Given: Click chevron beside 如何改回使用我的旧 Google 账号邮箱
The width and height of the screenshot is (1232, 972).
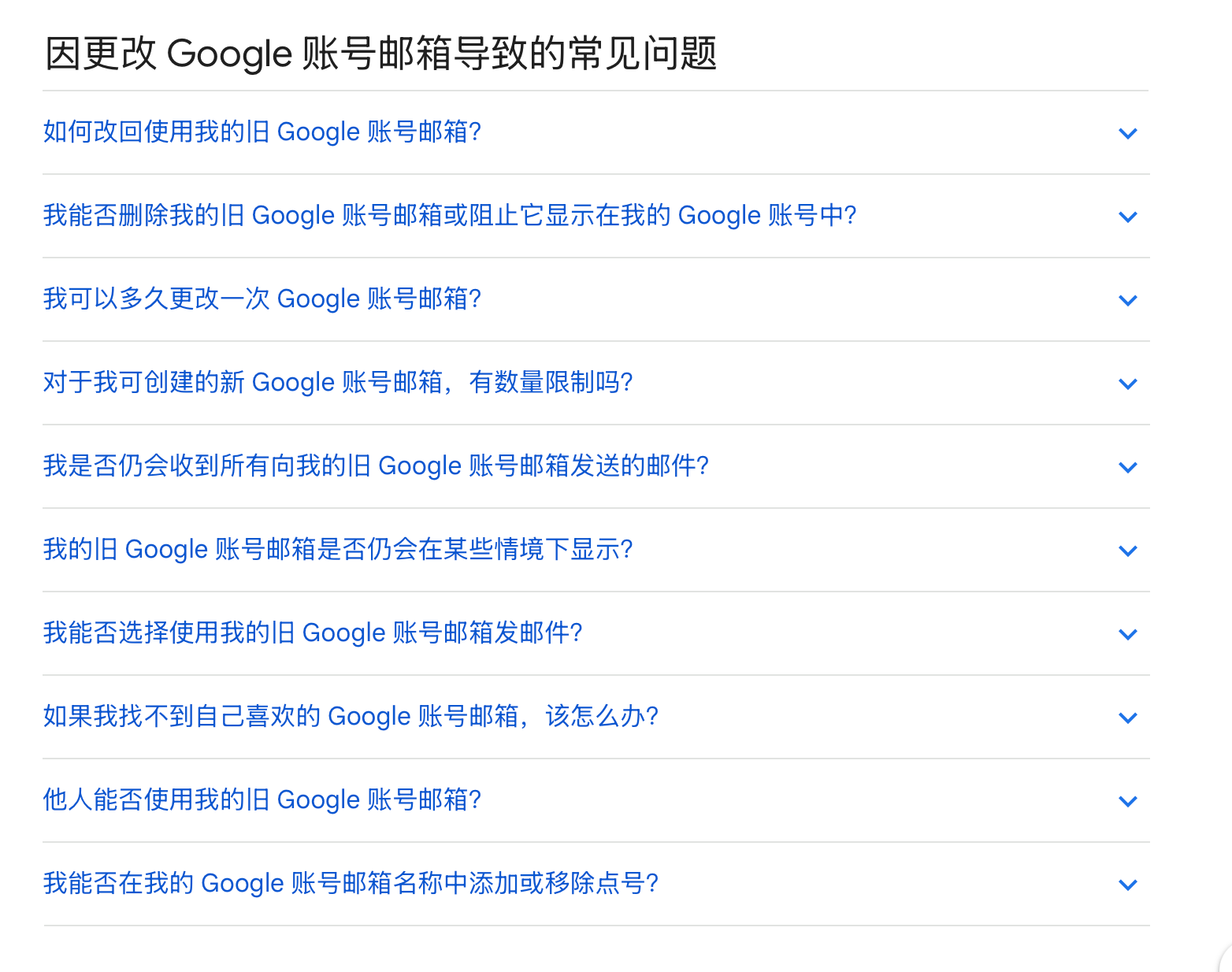Looking at the screenshot, I should [1127, 133].
